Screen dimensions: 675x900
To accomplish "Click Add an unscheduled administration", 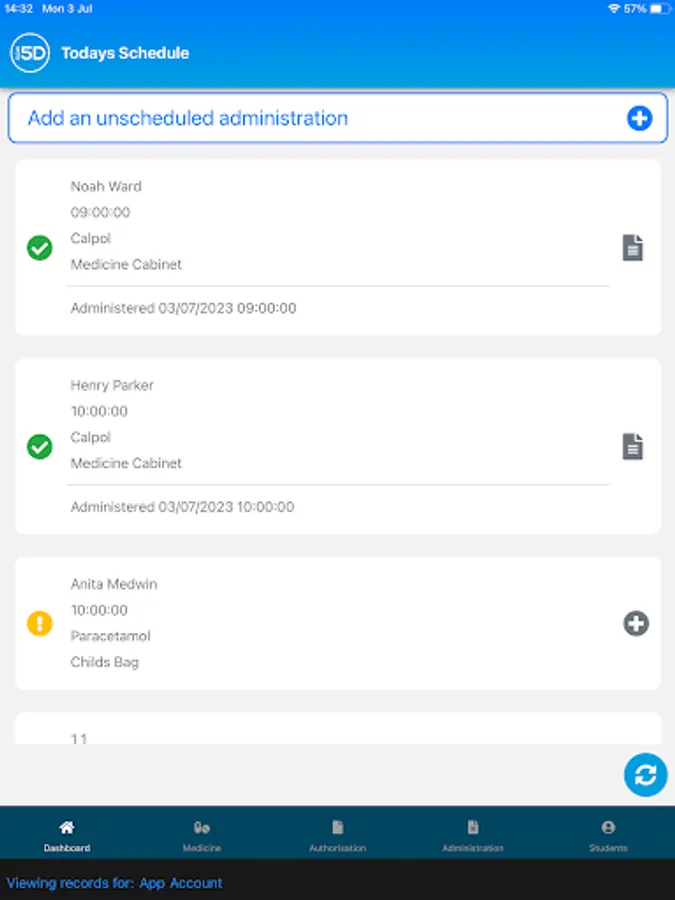I will tap(188, 119).
